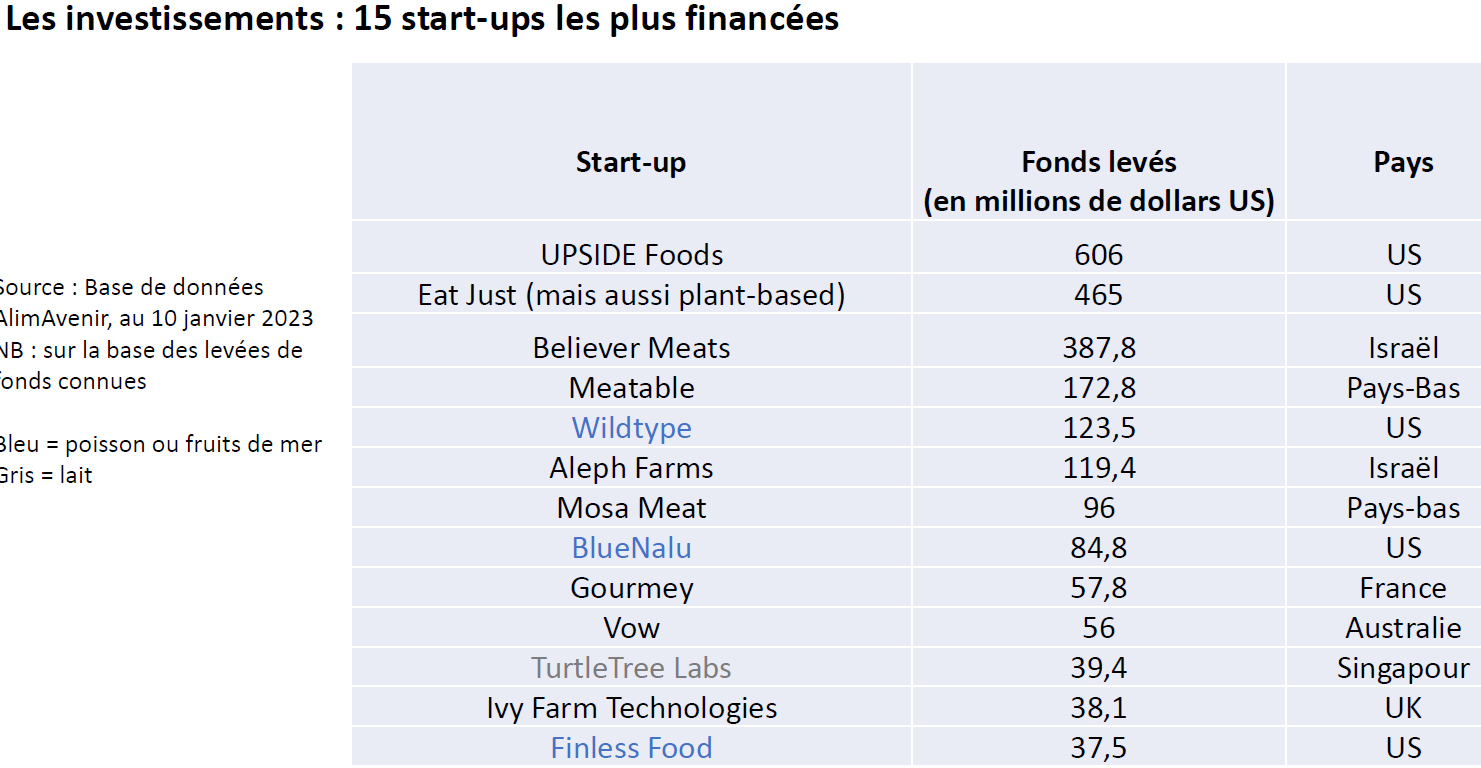This screenshot has height=768, width=1481.
Task: Click the Fonds levés column header
Action: click(1098, 181)
